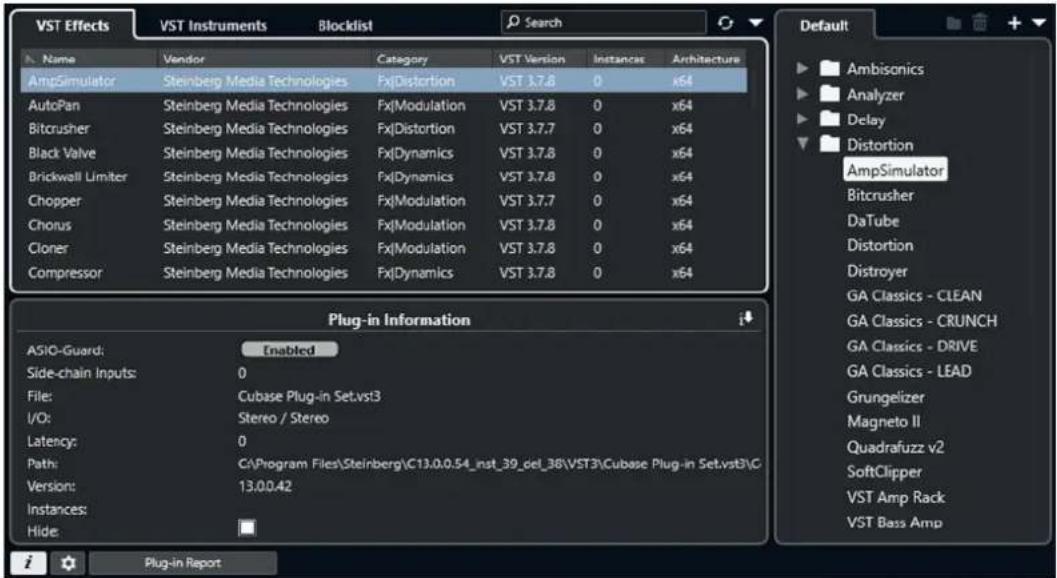Switch to the VST Instruments tab
This screenshot has width=1057, height=578.
pos(213,26)
